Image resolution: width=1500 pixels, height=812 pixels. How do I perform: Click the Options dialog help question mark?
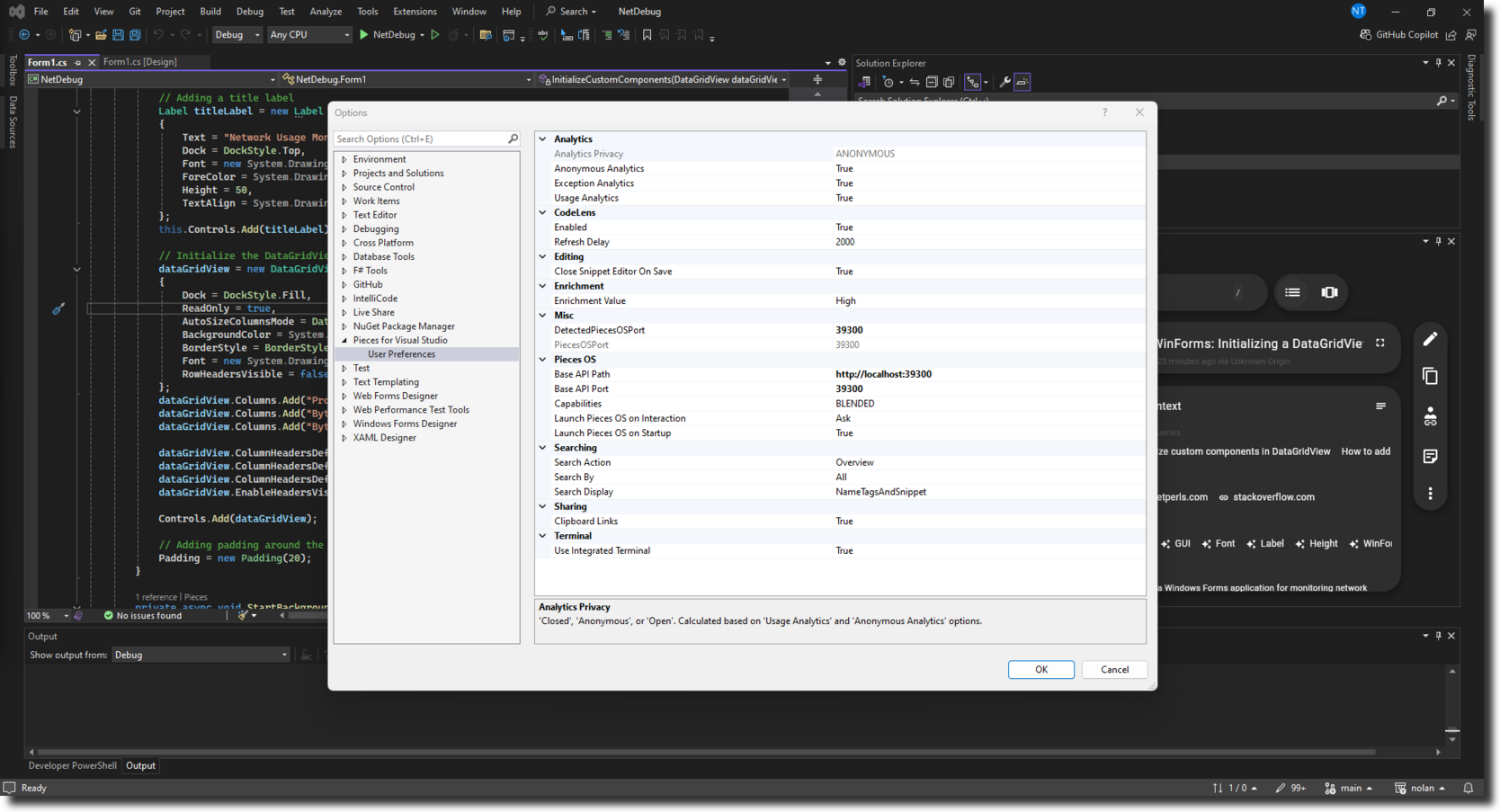[1104, 112]
